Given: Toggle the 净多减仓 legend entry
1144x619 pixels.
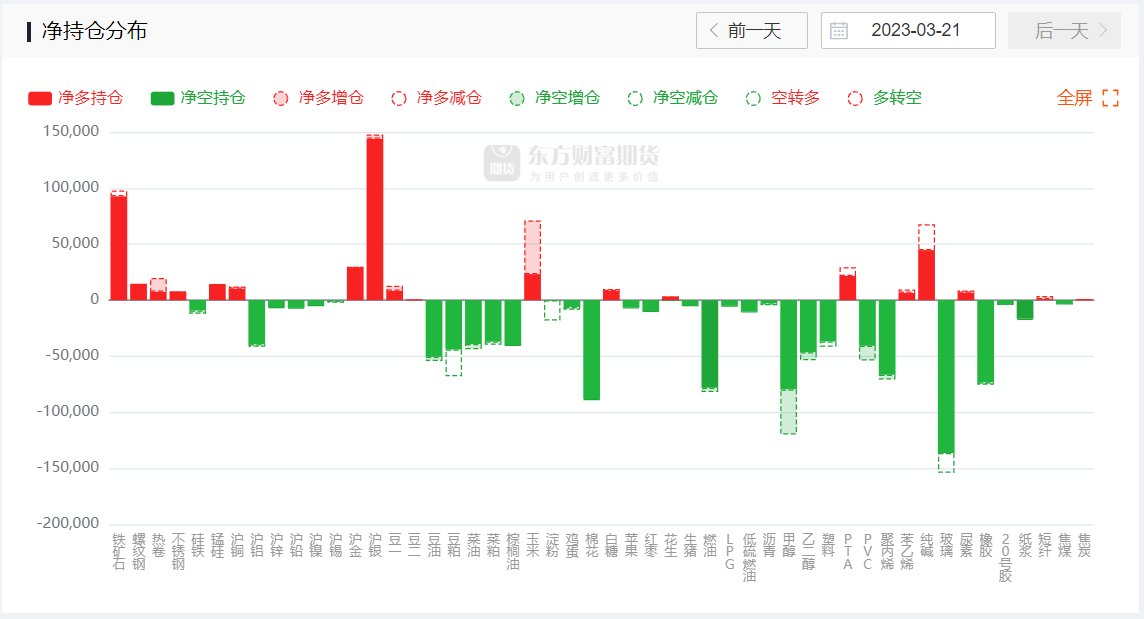Looking at the screenshot, I should [436, 98].
